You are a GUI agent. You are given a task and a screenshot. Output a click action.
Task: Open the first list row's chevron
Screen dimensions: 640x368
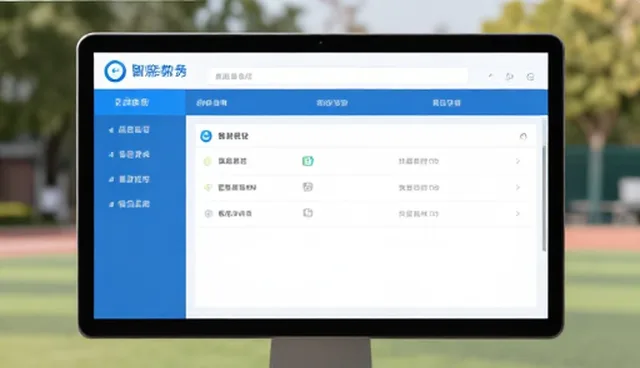tap(518, 161)
